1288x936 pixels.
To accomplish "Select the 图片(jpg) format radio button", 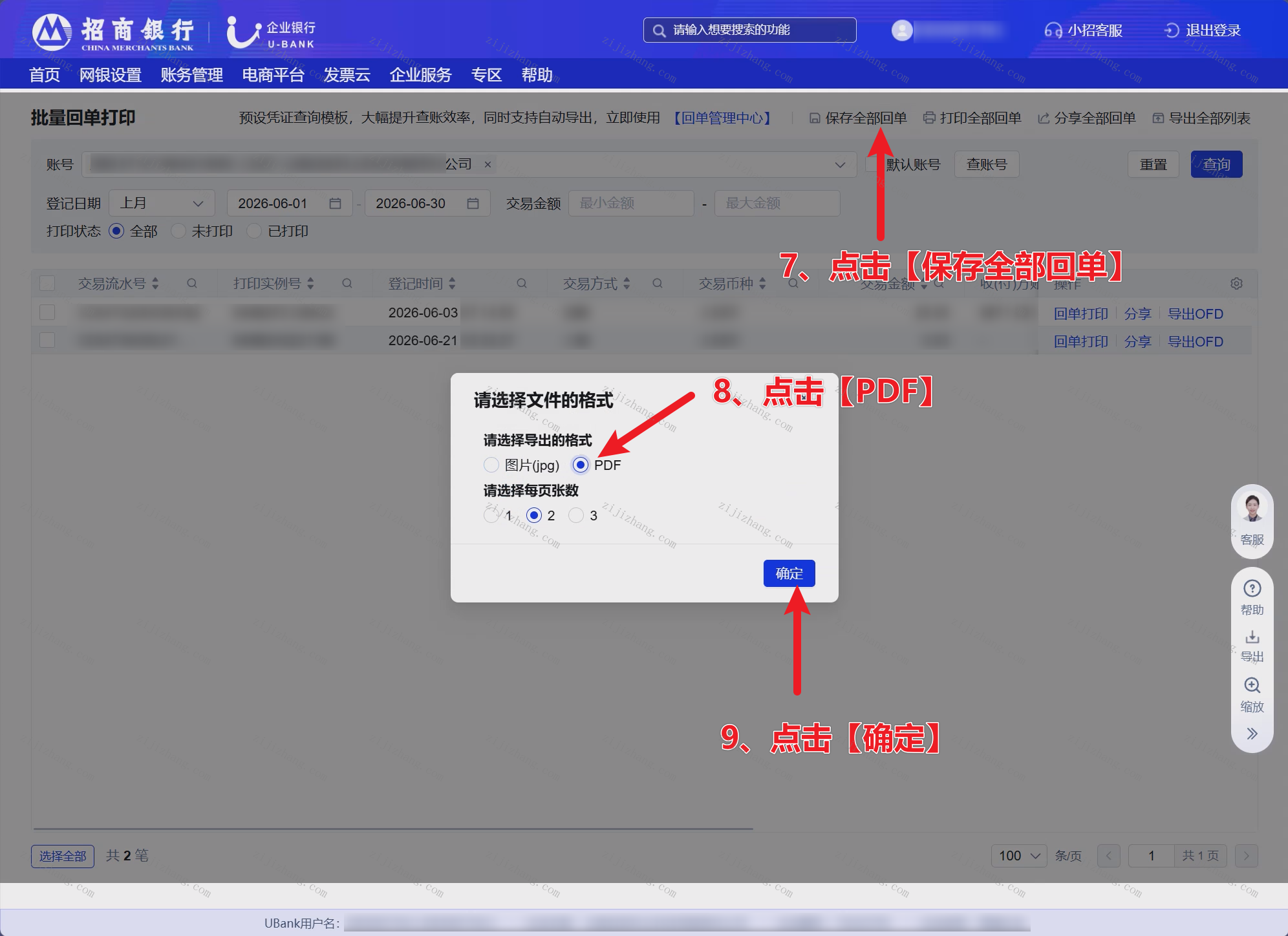I will coord(491,465).
